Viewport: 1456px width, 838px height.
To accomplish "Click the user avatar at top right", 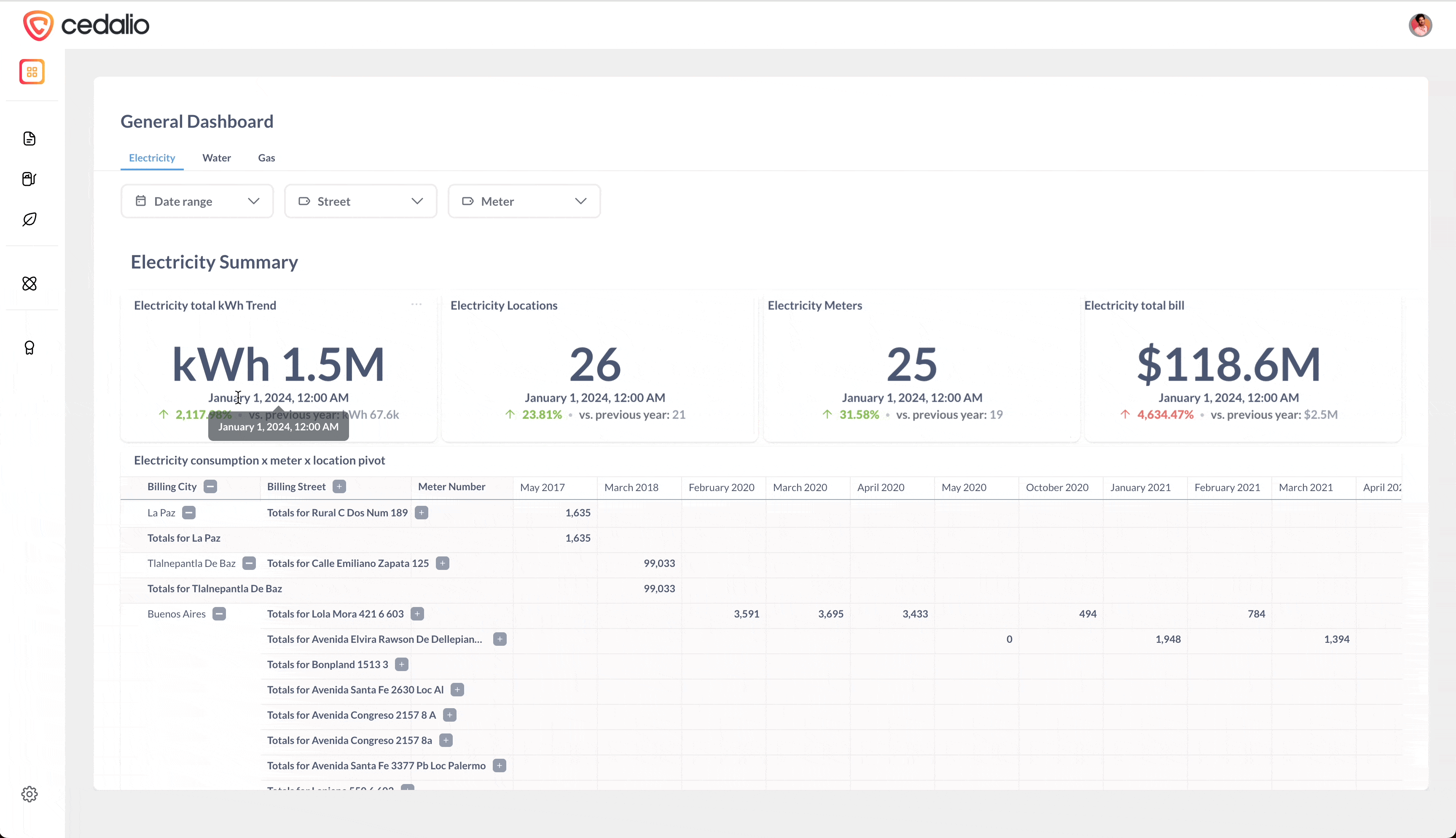I will pos(1420,25).
